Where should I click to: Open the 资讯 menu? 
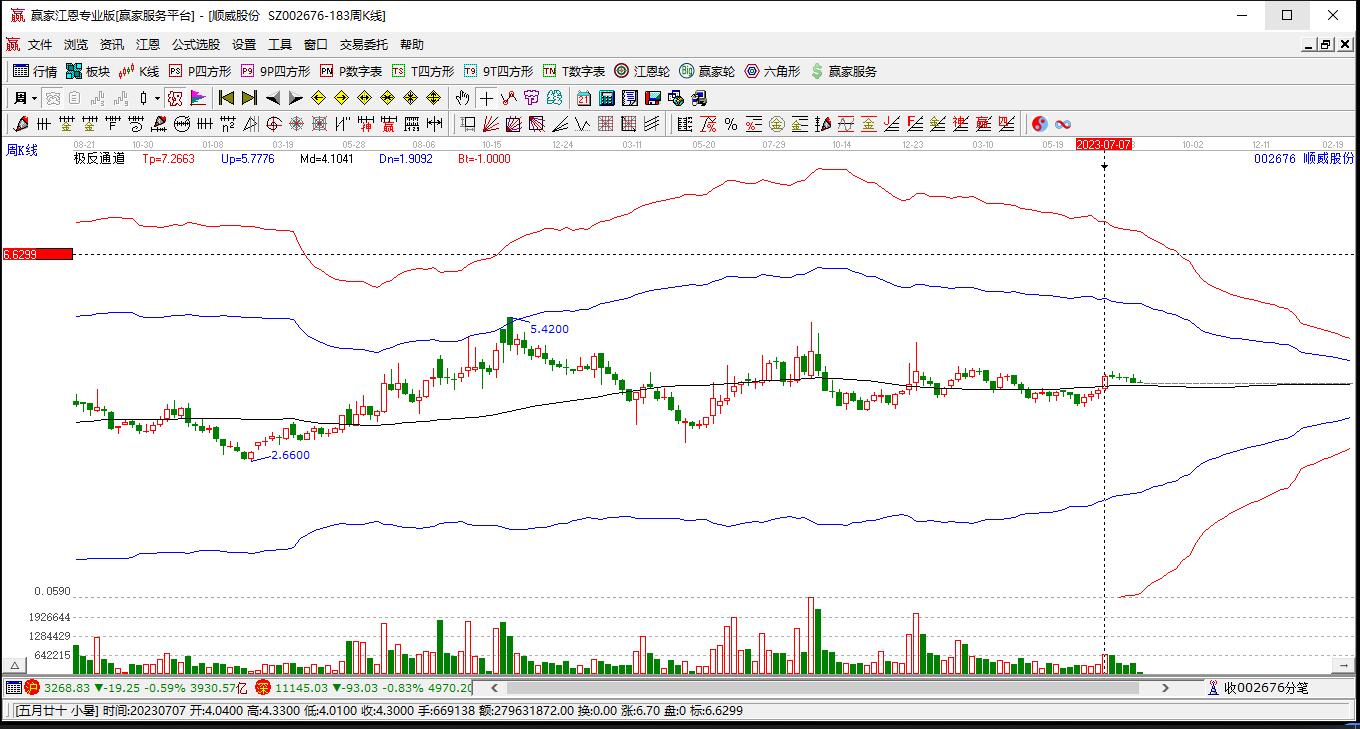coord(112,45)
